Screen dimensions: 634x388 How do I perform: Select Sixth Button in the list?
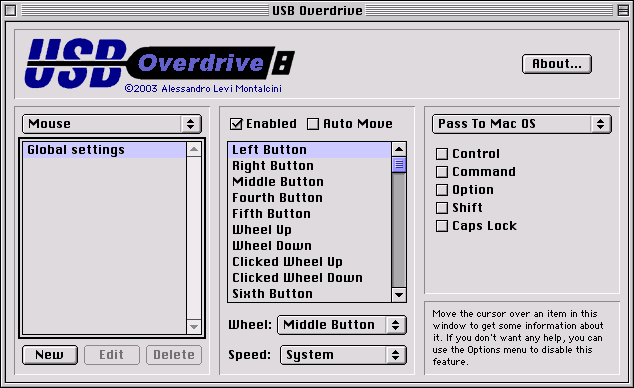[310, 293]
